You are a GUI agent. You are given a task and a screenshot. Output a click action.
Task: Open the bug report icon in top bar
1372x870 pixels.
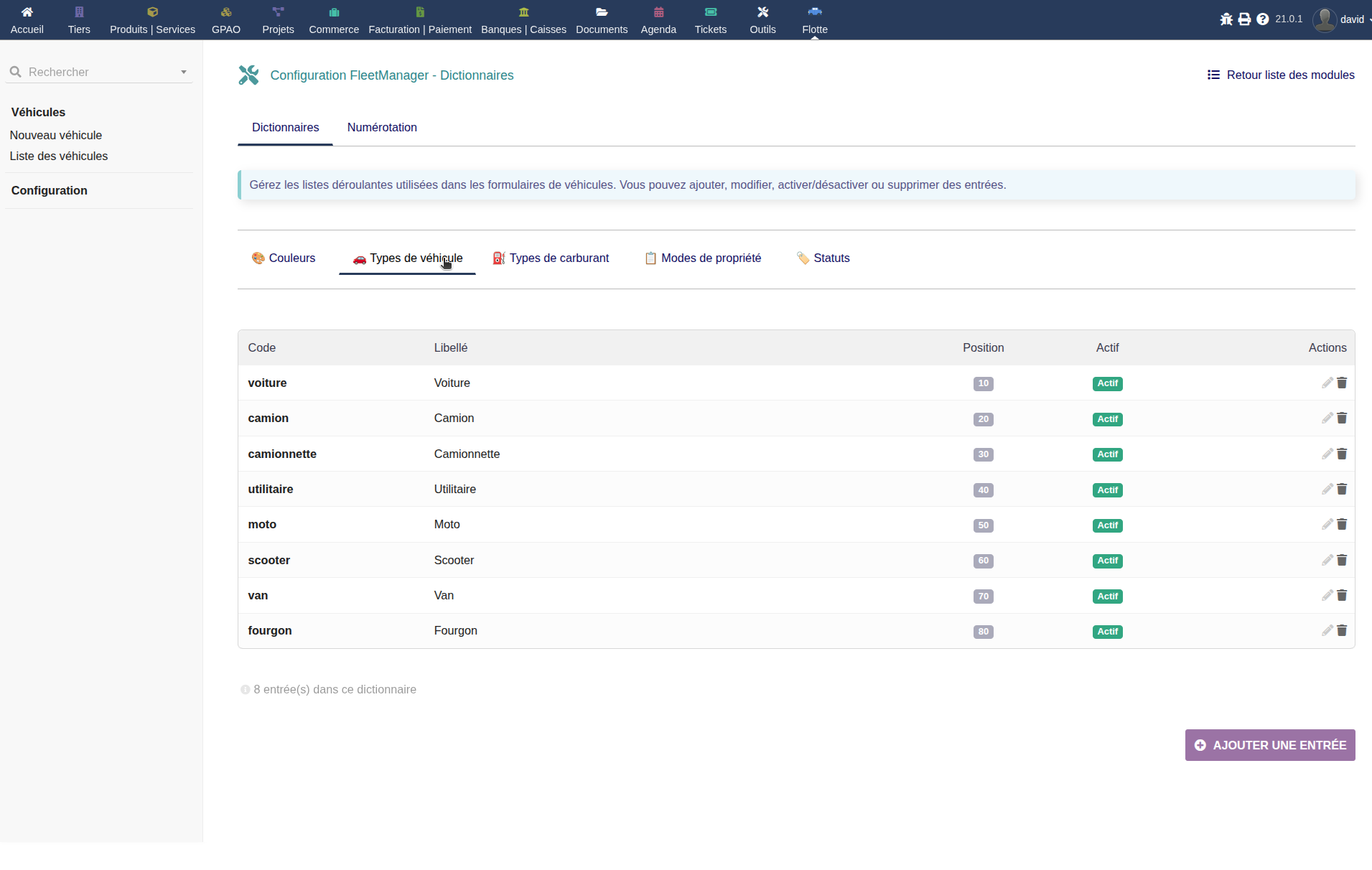coord(1226,19)
